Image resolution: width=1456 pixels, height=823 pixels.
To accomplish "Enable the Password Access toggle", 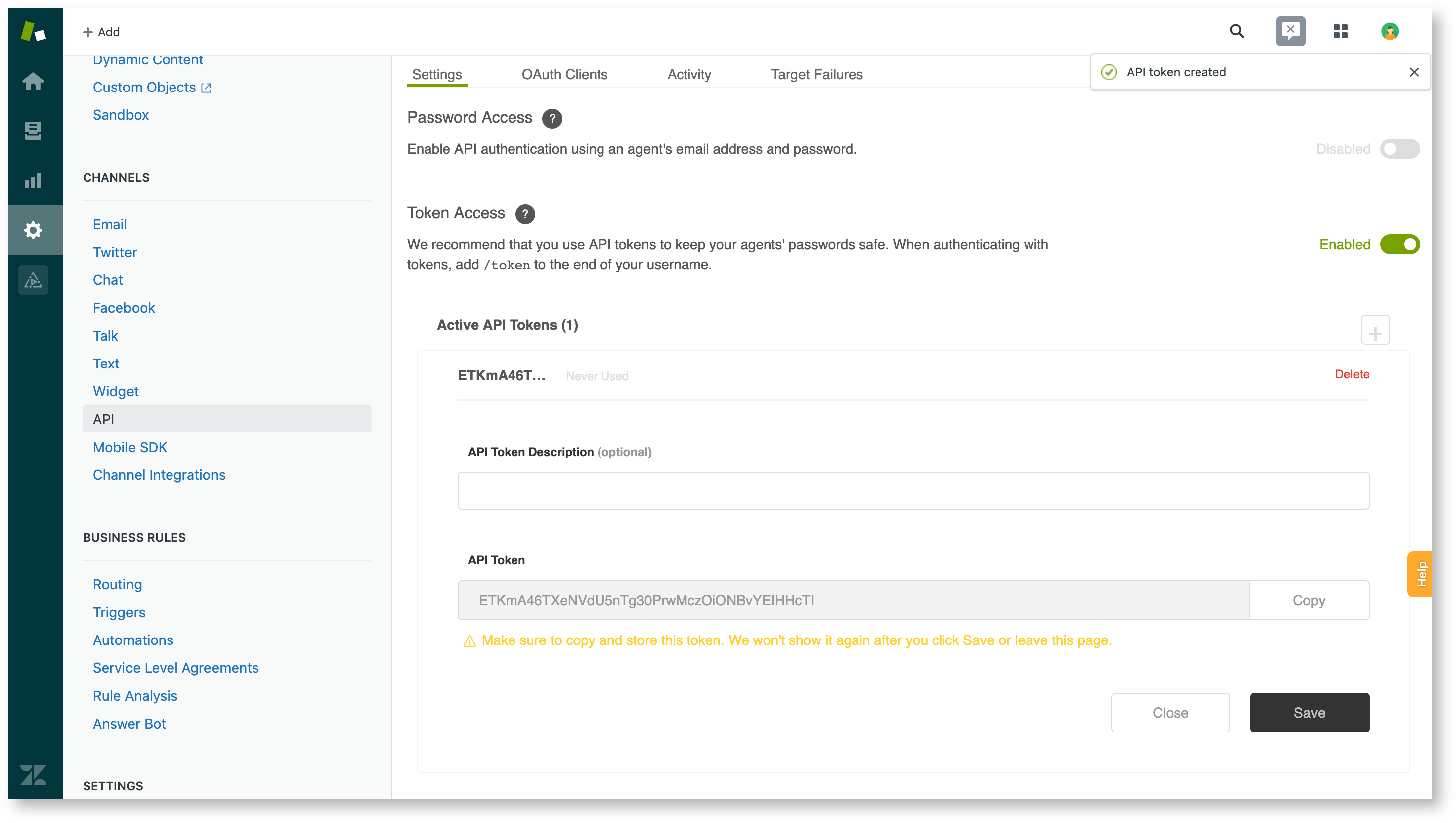I will 1399,149.
